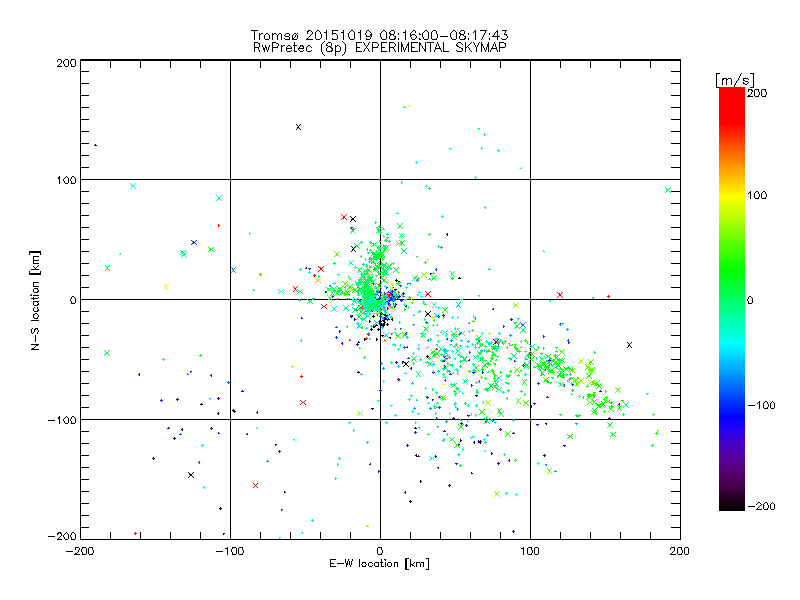Click the green X marker at far right edge near 190 km east

coord(668,190)
